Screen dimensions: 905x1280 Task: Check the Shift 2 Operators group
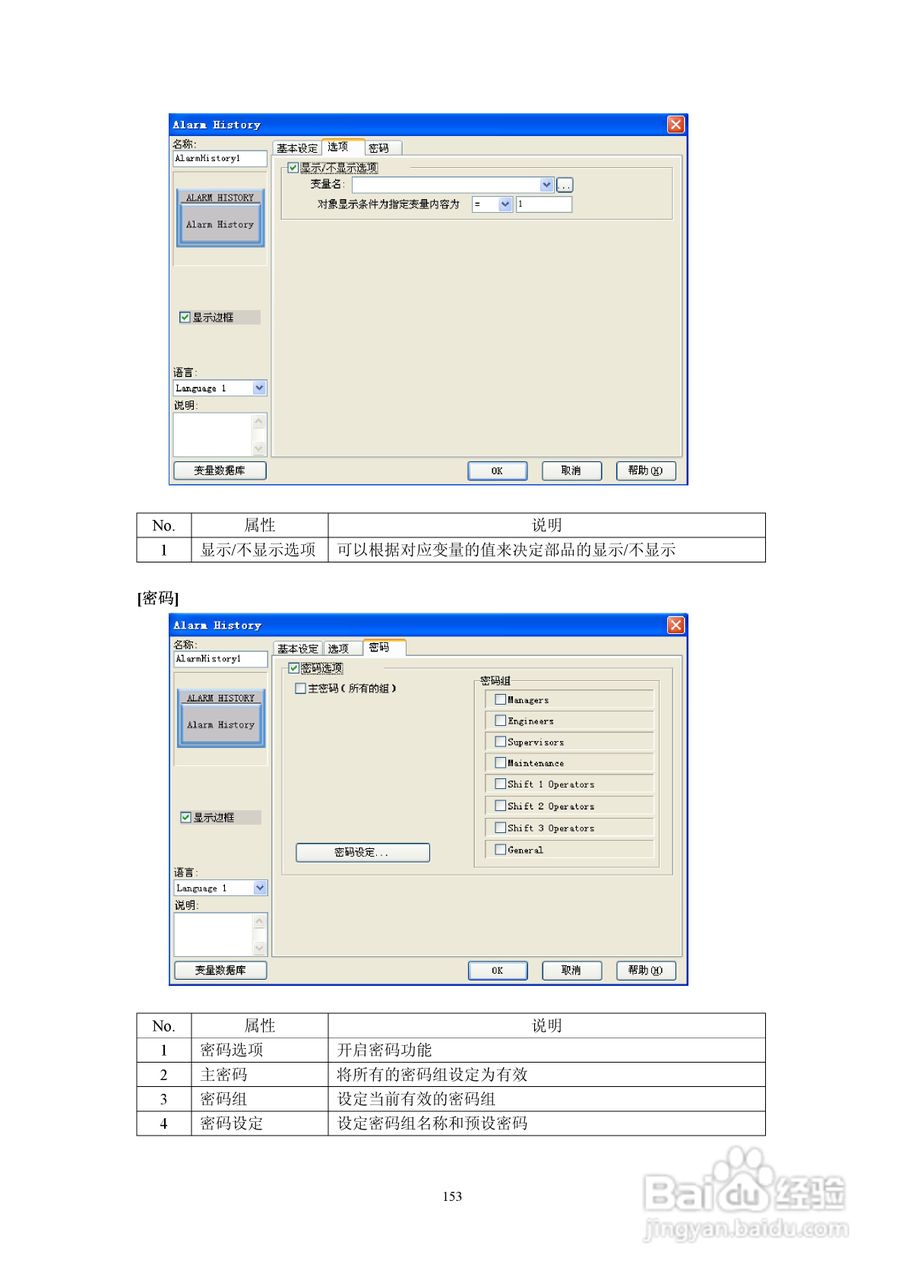pyautogui.click(x=500, y=806)
